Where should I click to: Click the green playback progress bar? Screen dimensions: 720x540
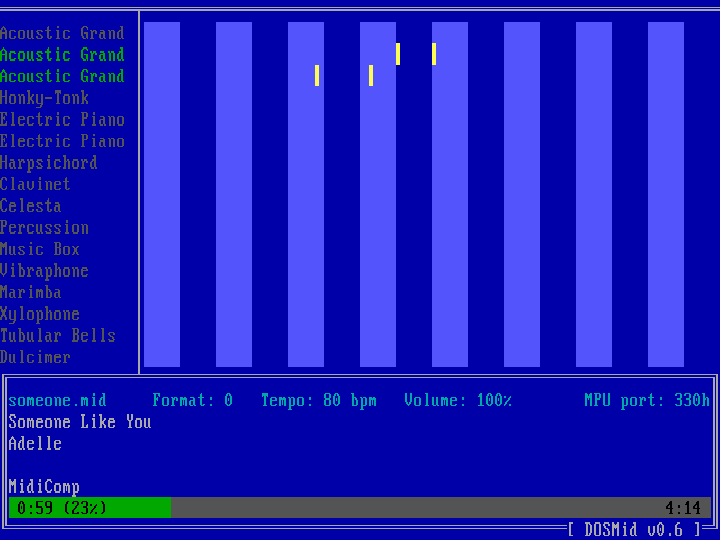(90, 508)
